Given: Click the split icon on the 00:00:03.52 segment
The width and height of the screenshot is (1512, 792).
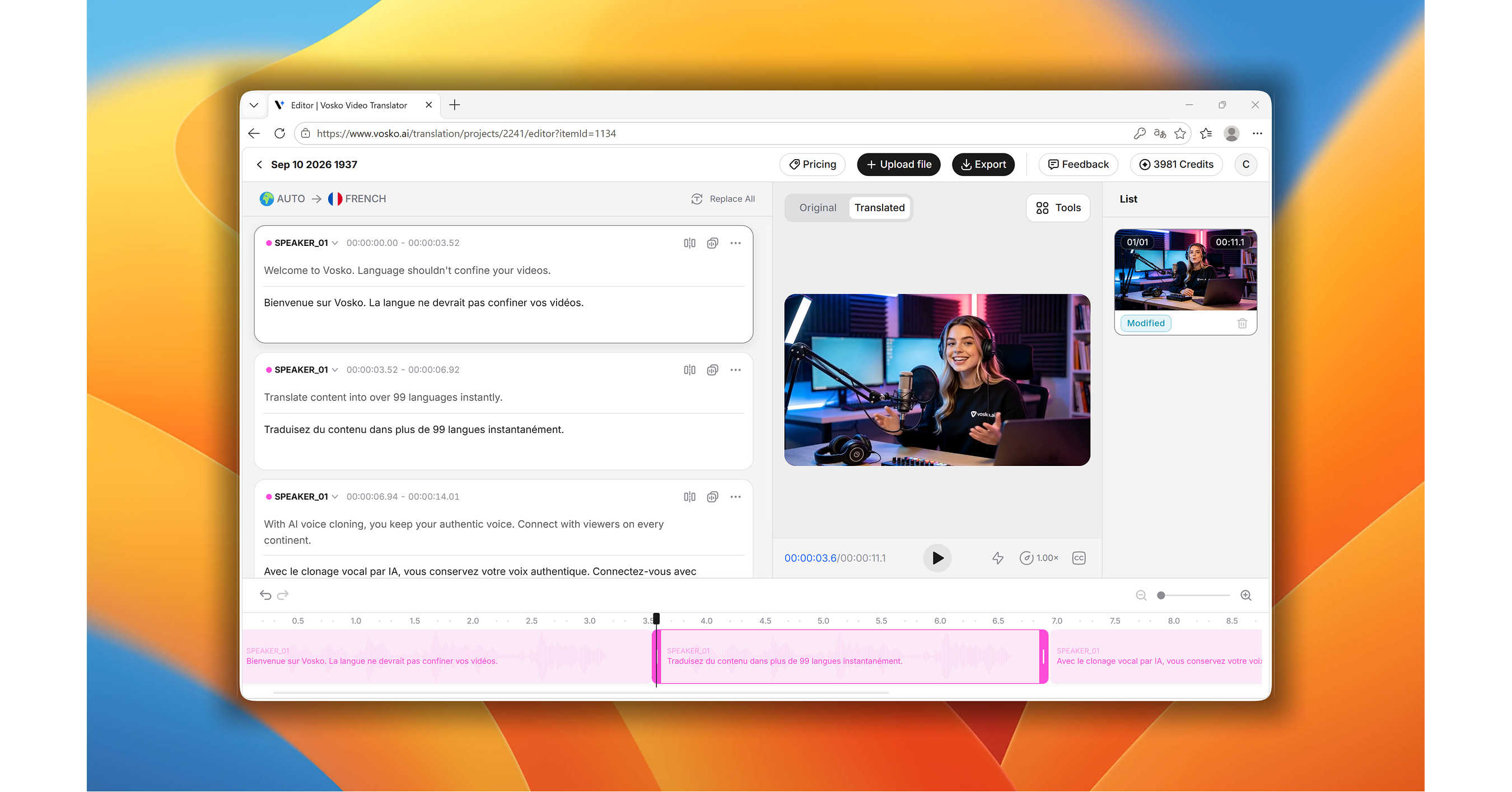Looking at the screenshot, I should click(689, 370).
